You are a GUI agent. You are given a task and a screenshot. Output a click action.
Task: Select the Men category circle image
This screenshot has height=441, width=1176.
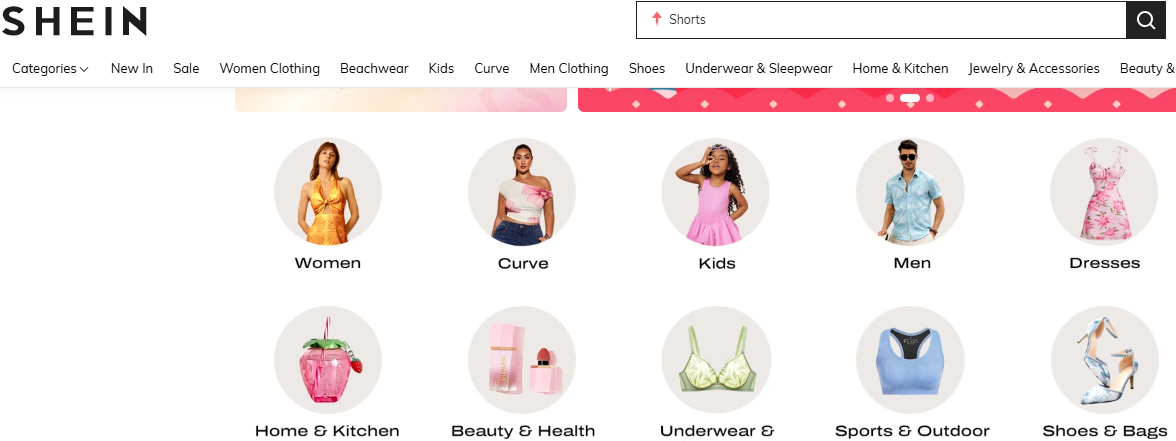[910, 192]
